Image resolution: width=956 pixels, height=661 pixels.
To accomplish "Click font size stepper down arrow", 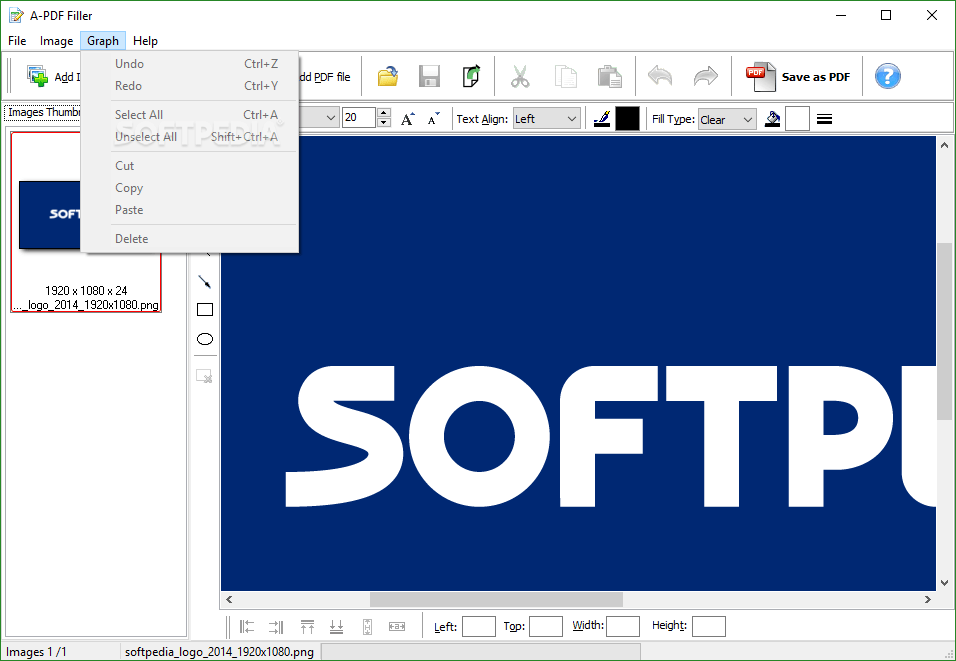I will coord(383,123).
